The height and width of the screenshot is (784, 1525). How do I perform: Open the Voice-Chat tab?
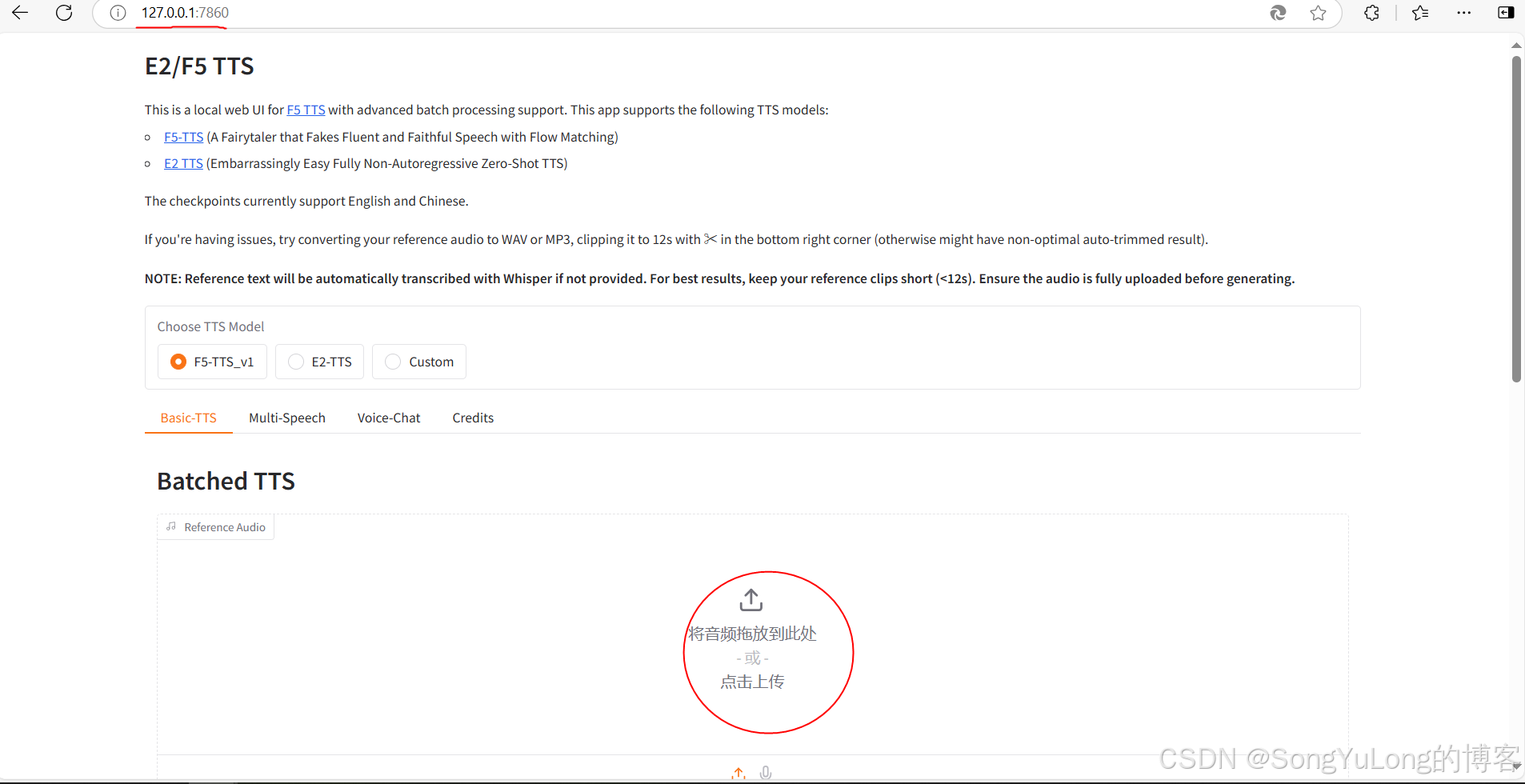click(389, 418)
